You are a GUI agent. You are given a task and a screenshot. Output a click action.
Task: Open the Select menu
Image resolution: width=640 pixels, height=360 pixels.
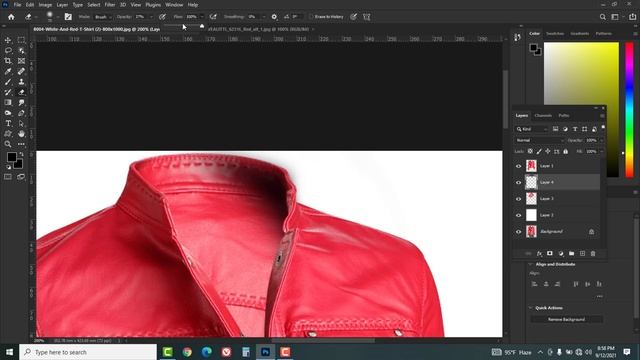(x=93, y=5)
